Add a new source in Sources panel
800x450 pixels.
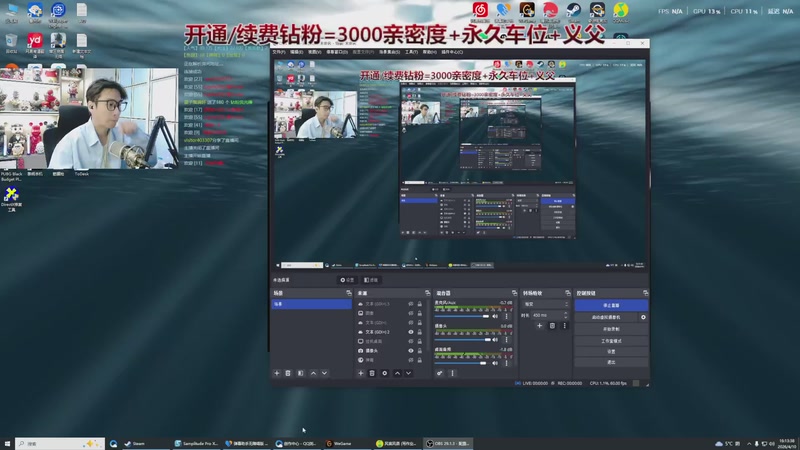point(361,373)
